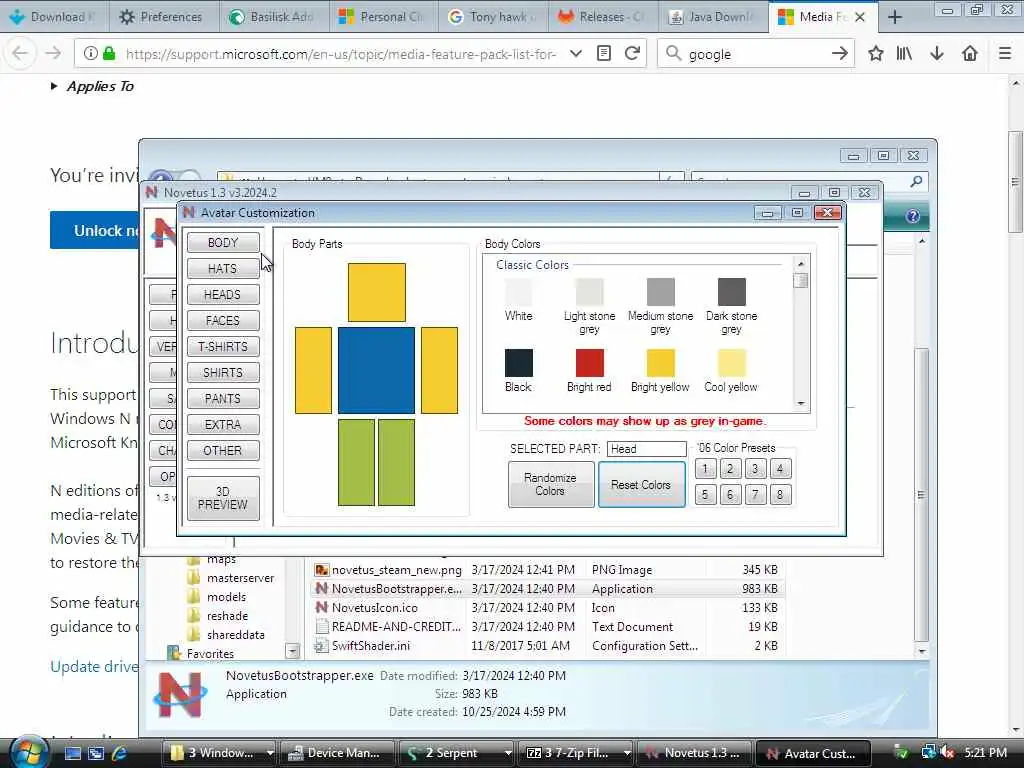The width and height of the screenshot is (1024, 768).
Task: Open the FACES category
Action: (223, 321)
